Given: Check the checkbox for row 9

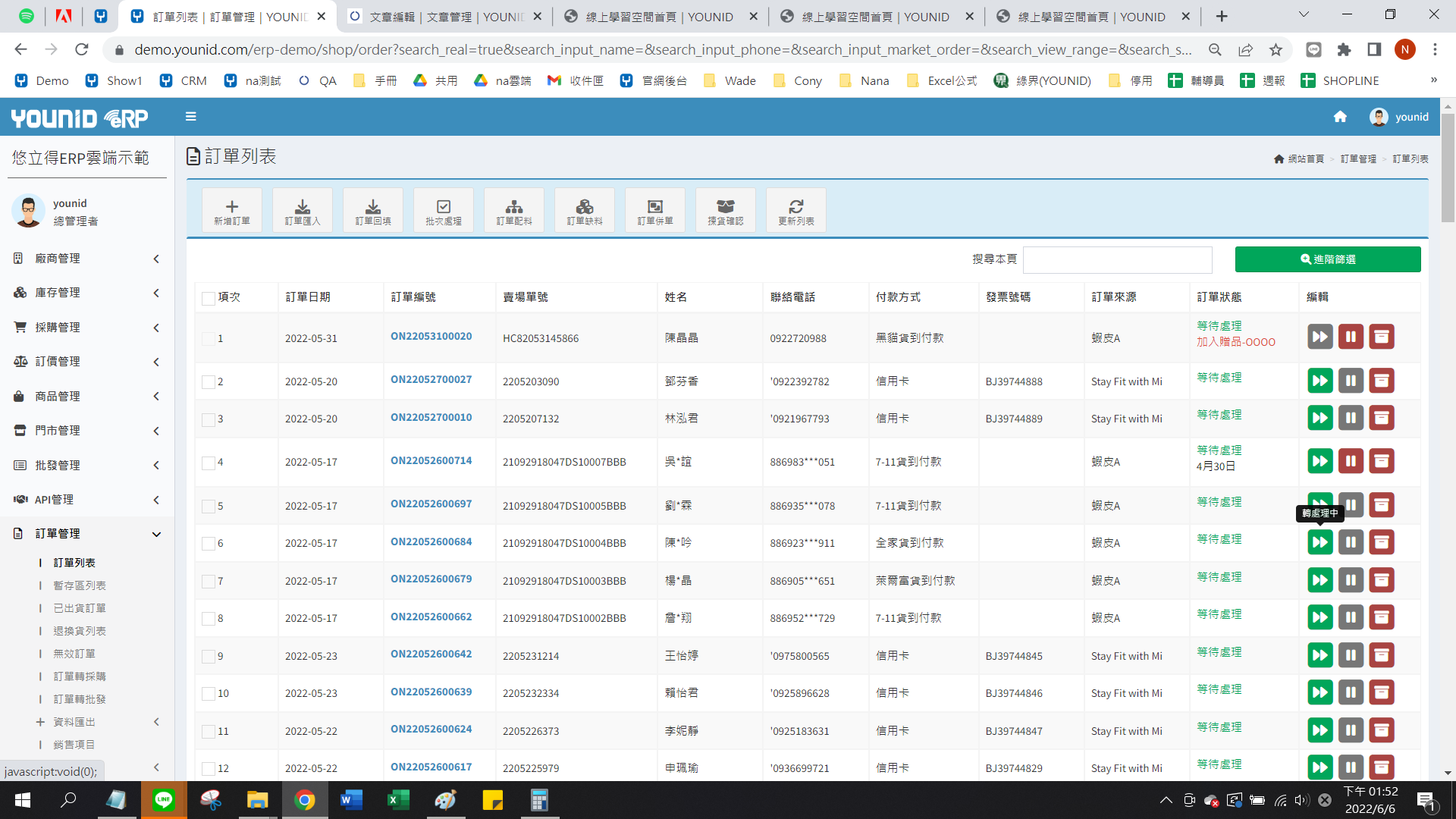Looking at the screenshot, I should [208, 657].
